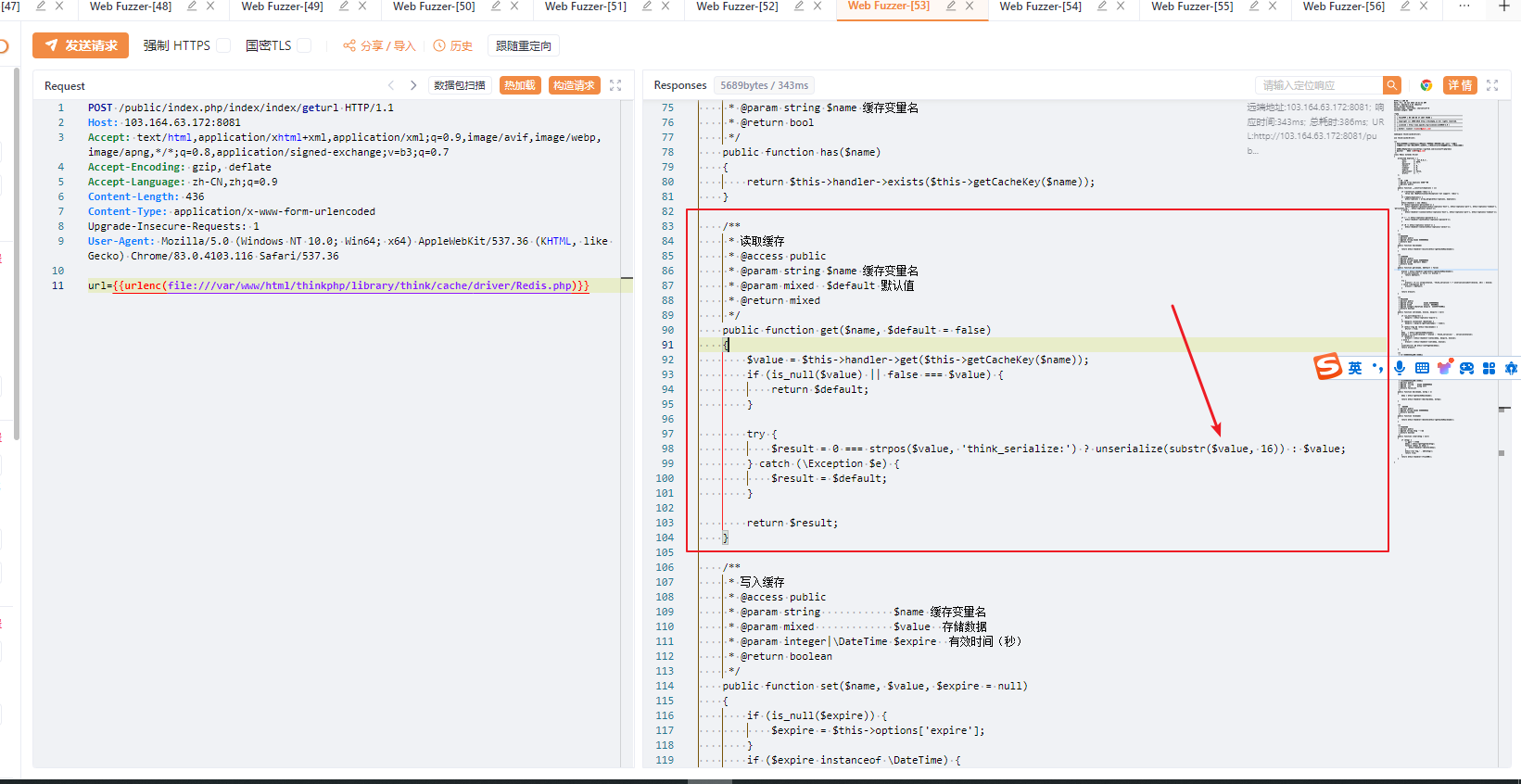Close the Web Fuzzer-[49] tab
This screenshot has height=784, width=1521.
pos(362,6)
